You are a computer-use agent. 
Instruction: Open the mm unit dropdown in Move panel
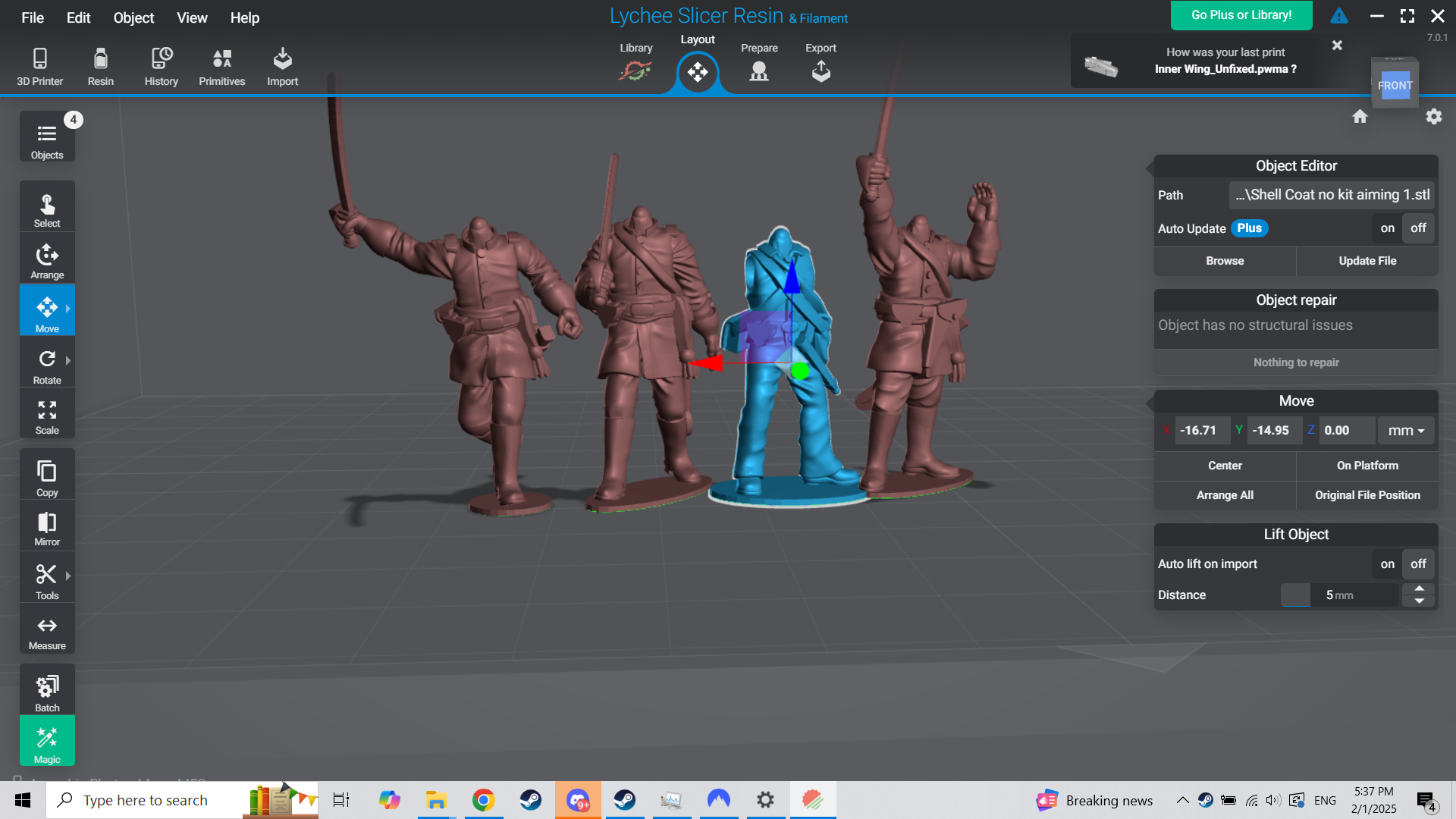[1404, 430]
